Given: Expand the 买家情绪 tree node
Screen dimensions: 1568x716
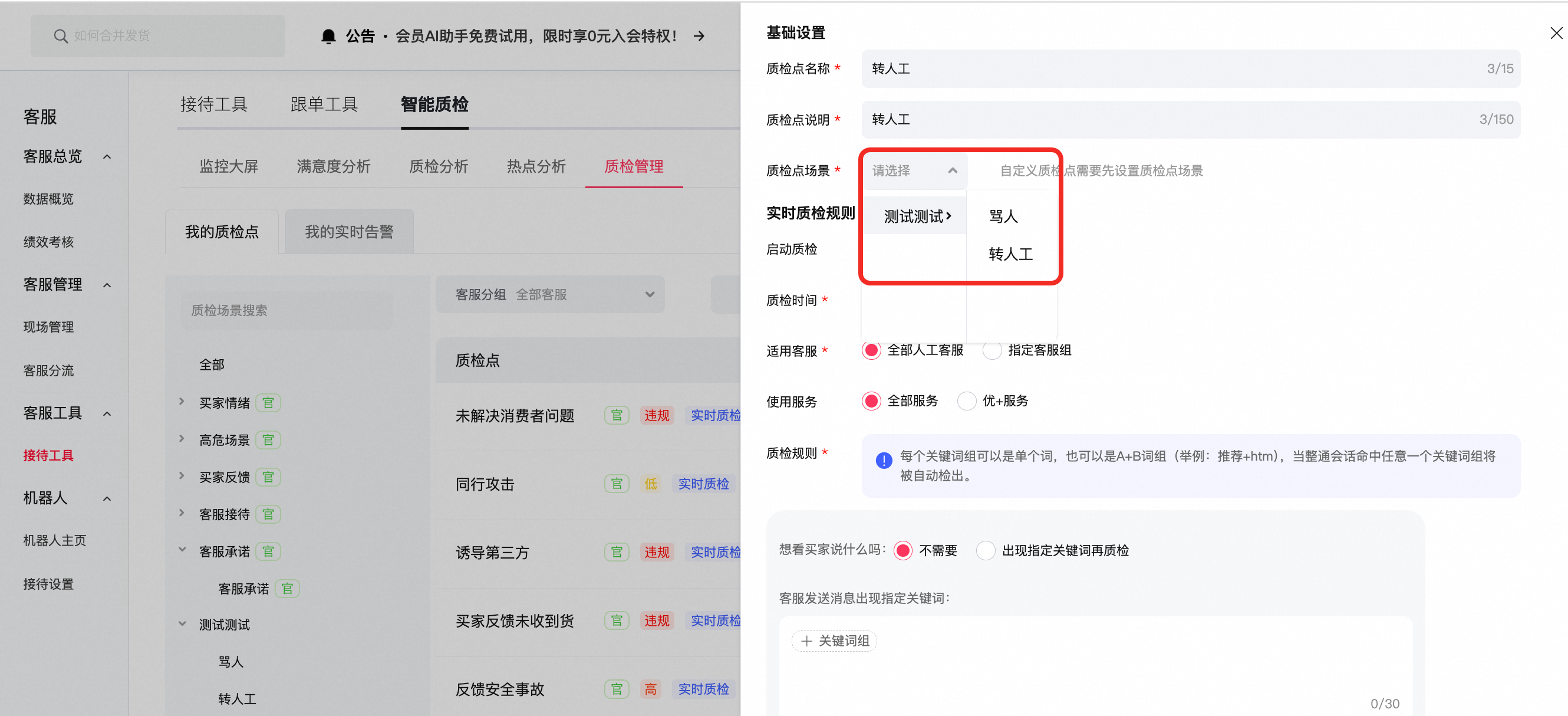Looking at the screenshot, I should (182, 401).
